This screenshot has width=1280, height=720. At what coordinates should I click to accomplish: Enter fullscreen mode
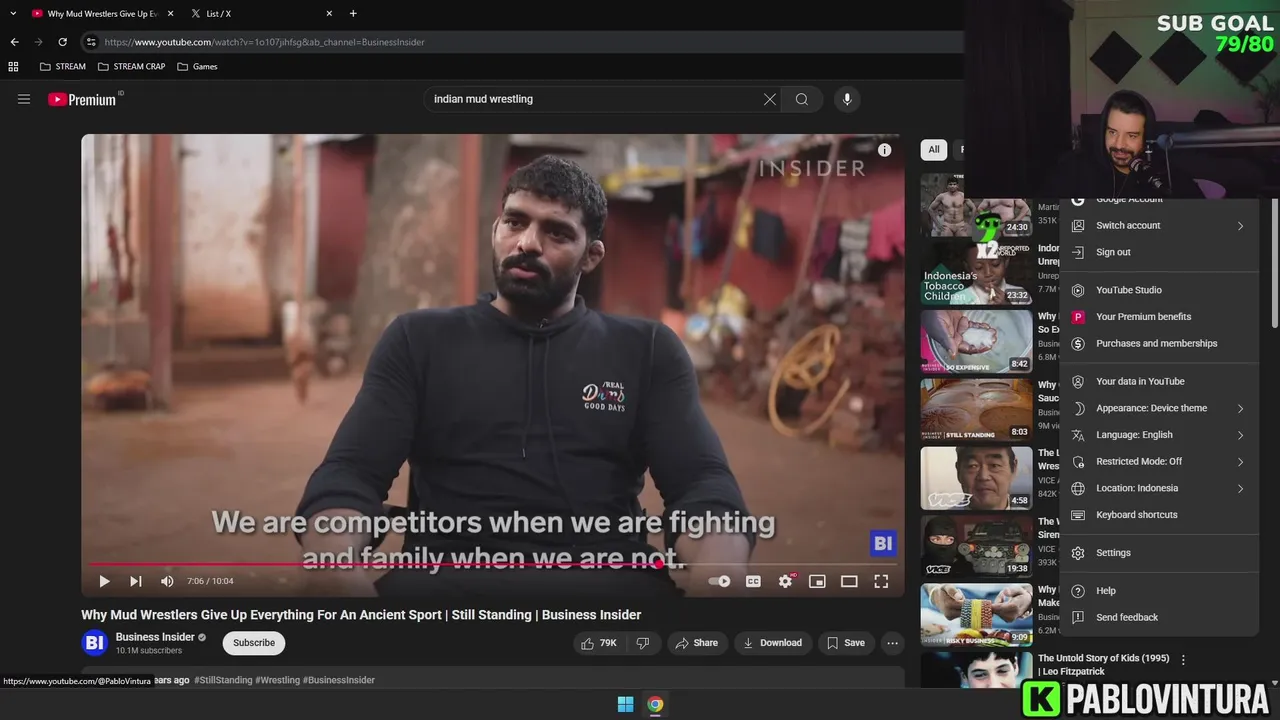coord(881,581)
